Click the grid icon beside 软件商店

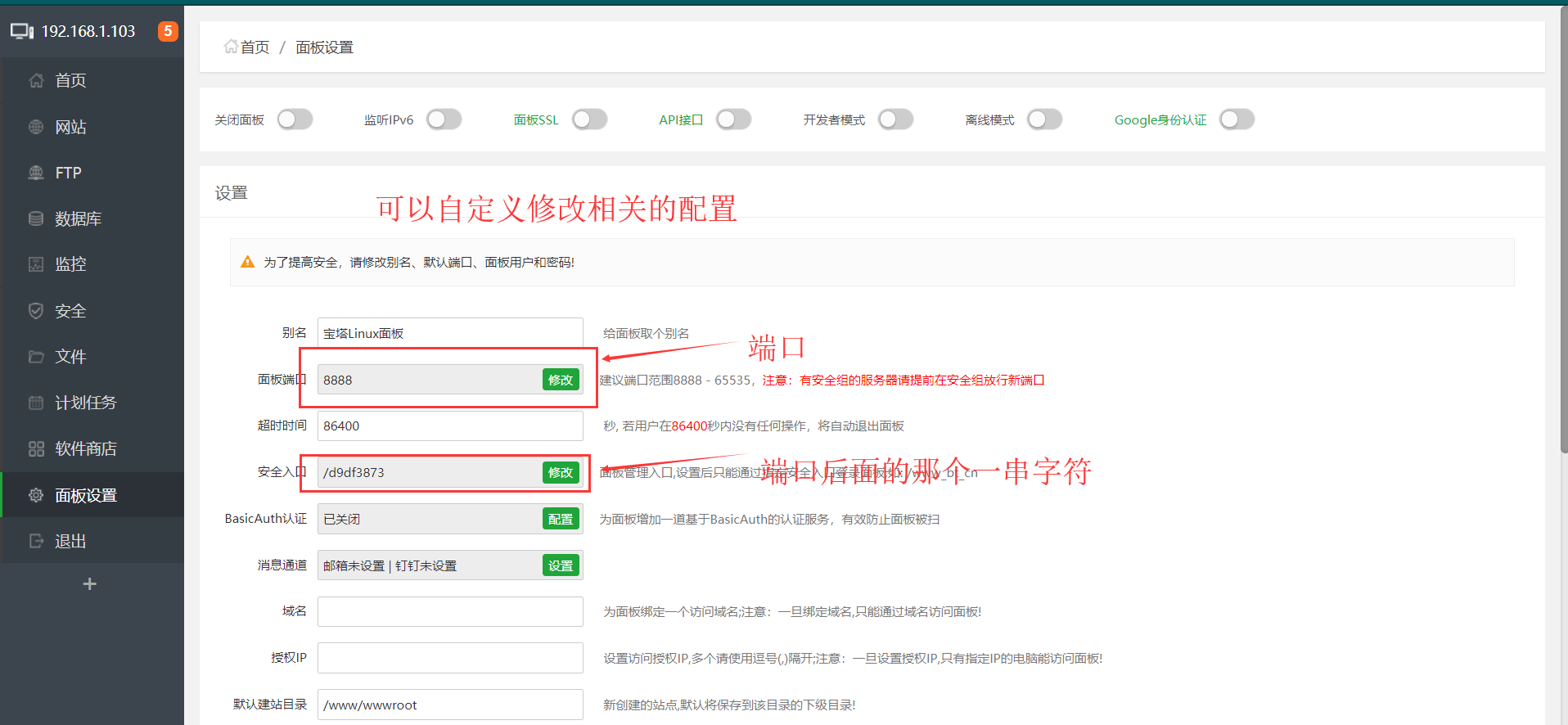36,448
